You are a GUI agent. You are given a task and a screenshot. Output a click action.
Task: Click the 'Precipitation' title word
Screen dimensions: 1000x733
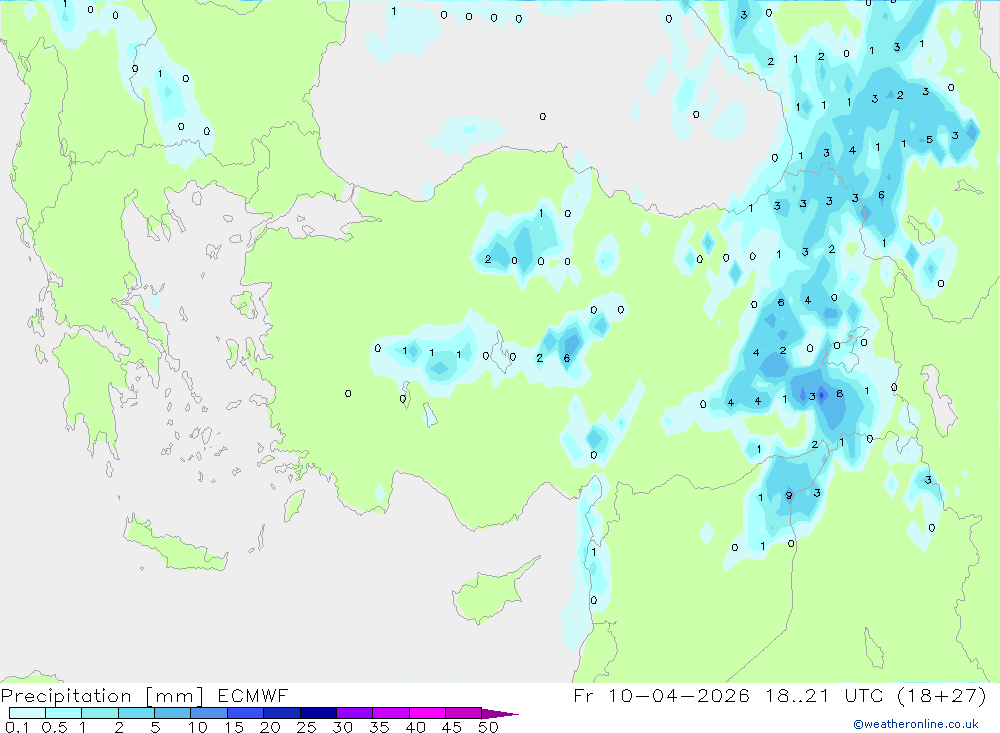[x=66, y=695]
